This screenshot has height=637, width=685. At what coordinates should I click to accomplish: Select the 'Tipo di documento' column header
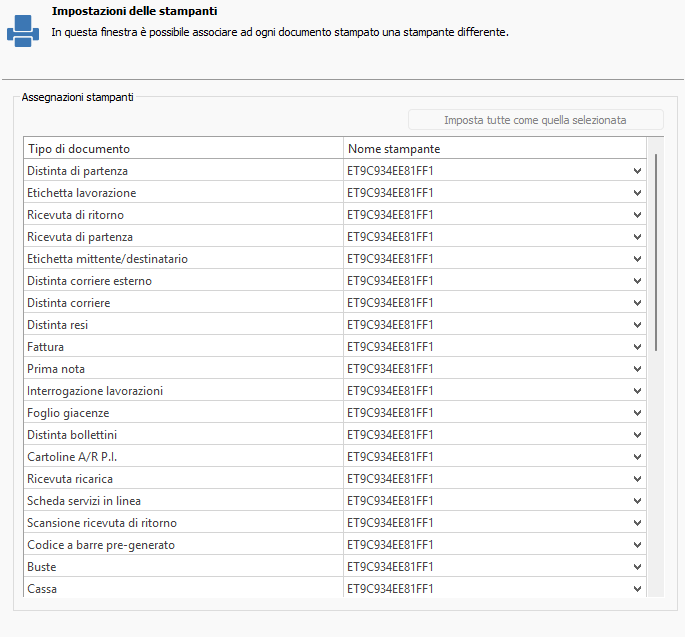183,149
